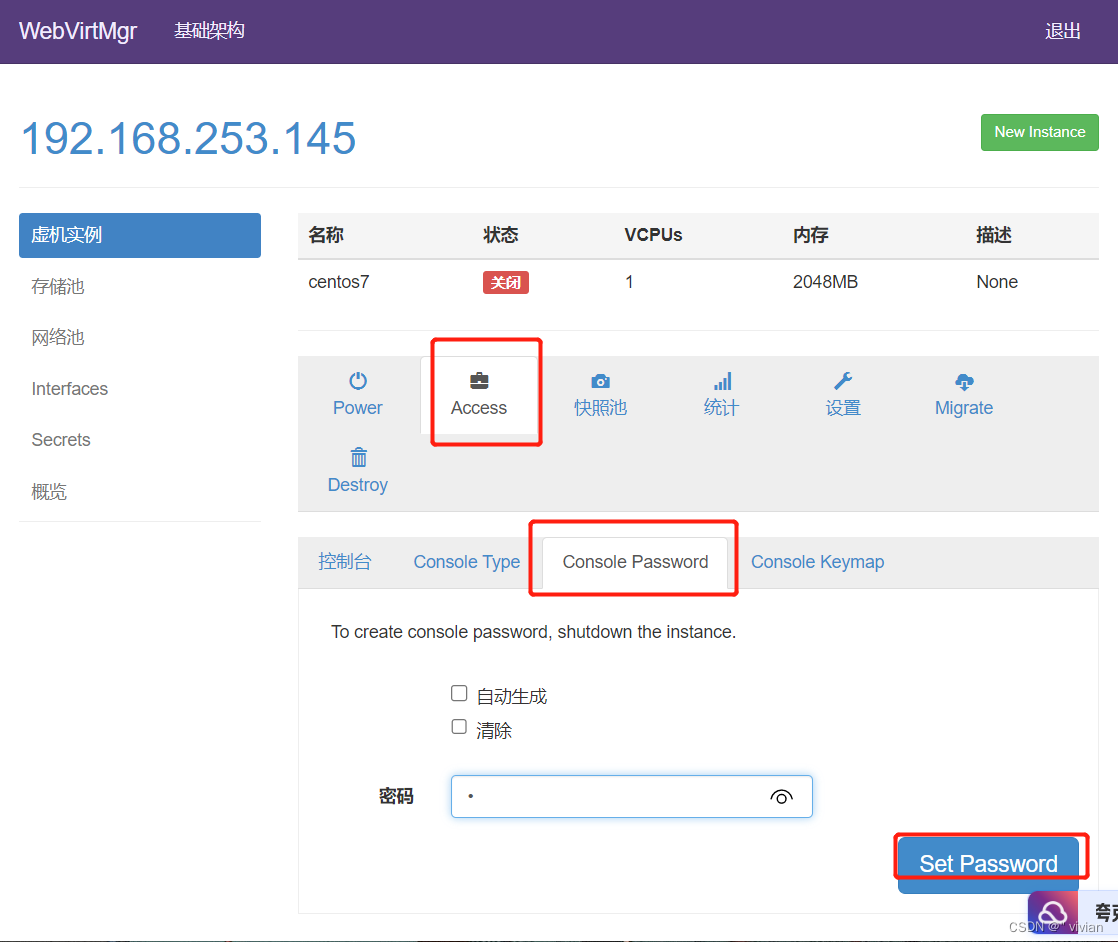Image resolution: width=1118 pixels, height=942 pixels.
Task: Click the 192.168.253.145 host heading
Action: (x=188, y=138)
